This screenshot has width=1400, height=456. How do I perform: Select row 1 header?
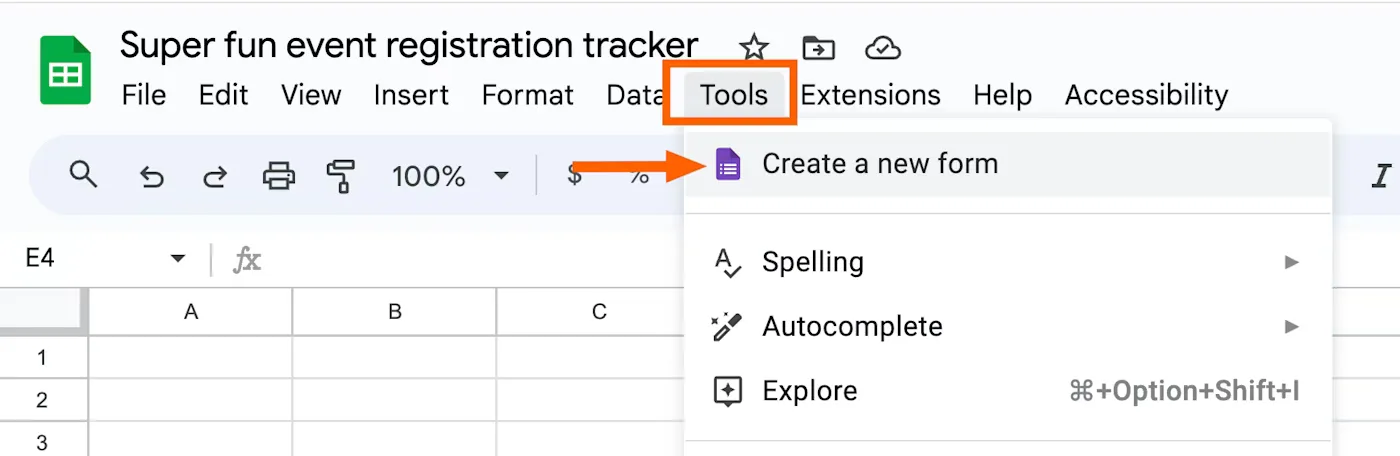click(43, 357)
